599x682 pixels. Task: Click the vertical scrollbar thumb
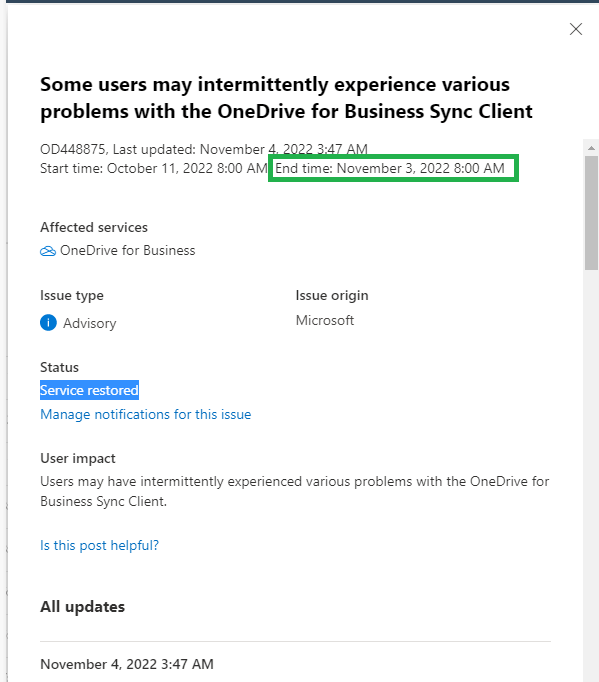point(591,213)
